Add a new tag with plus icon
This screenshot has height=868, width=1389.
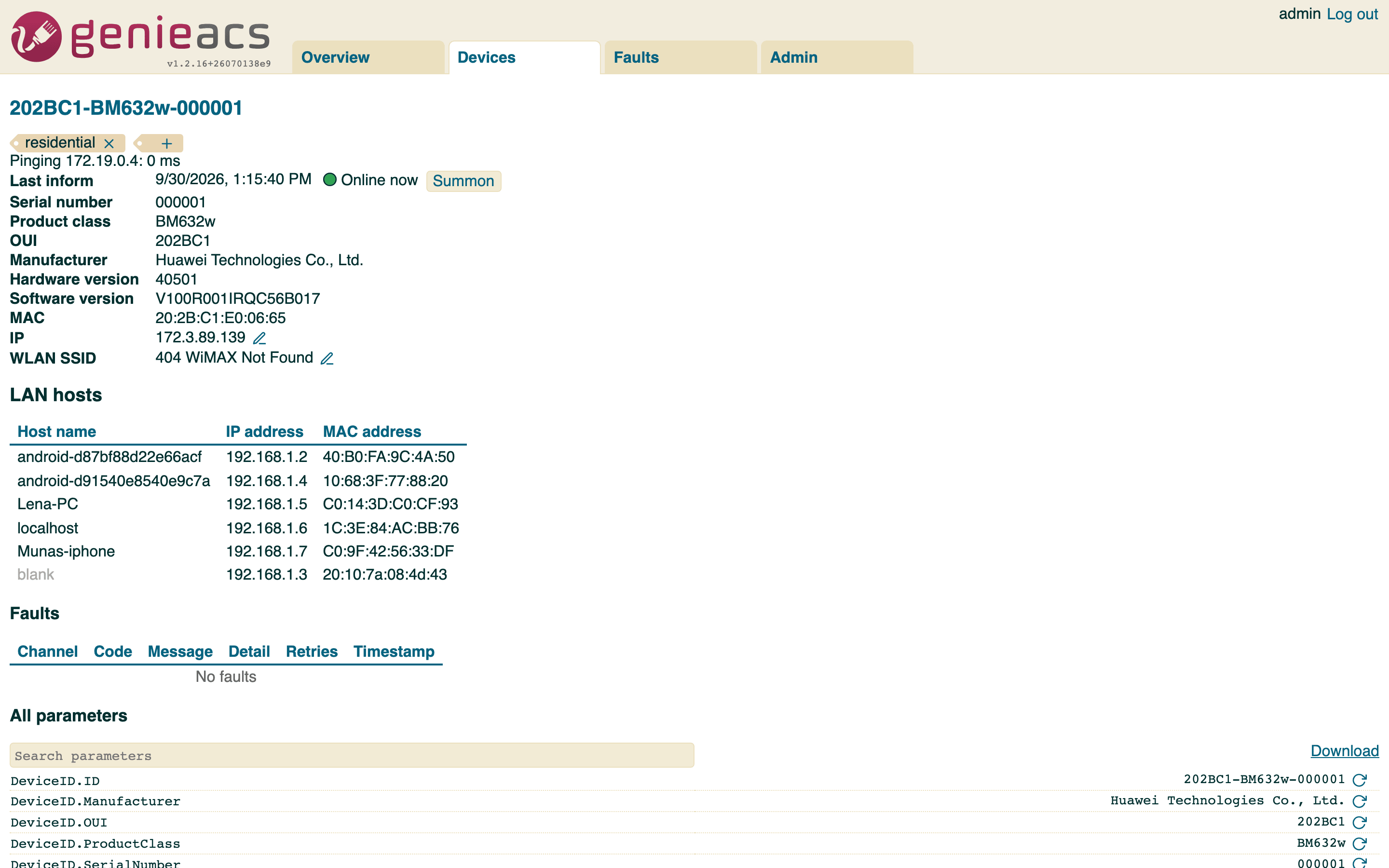166,143
